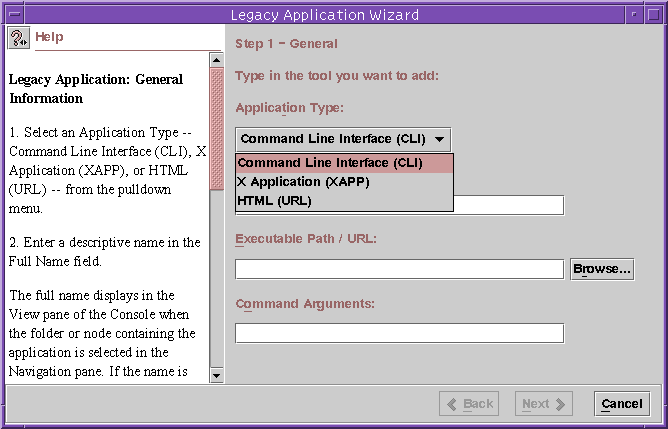Toggle the Help pane question-mark icon
This screenshot has height=429, width=668.
click(x=18, y=38)
